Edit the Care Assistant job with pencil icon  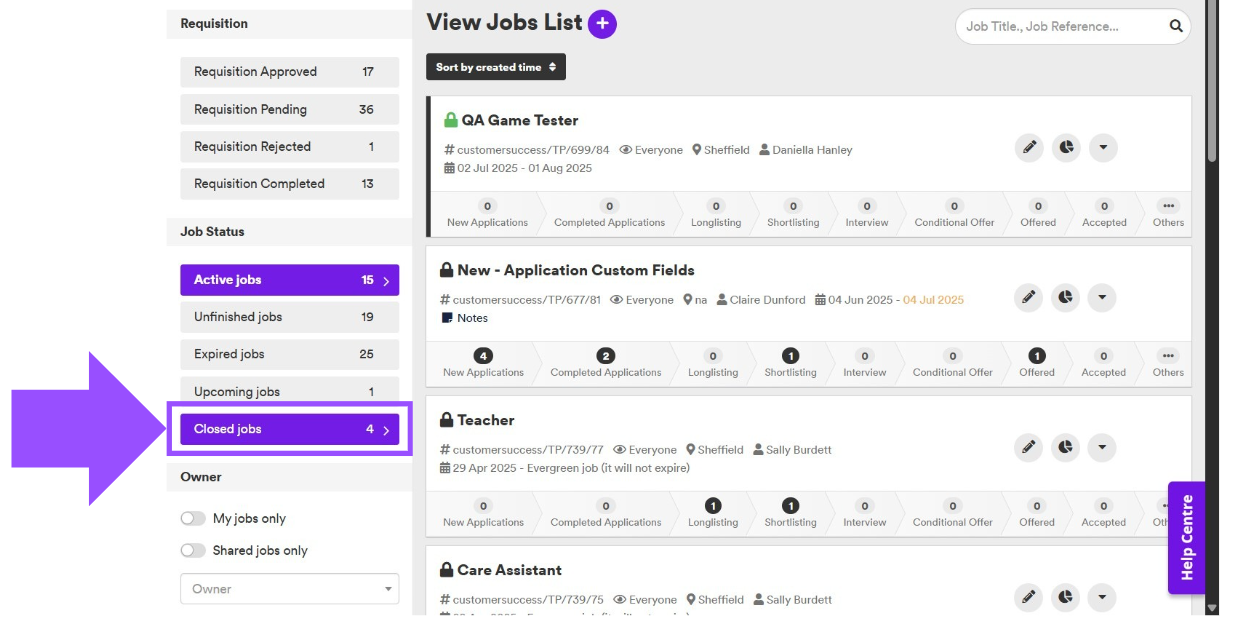click(x=1028, y=598)
